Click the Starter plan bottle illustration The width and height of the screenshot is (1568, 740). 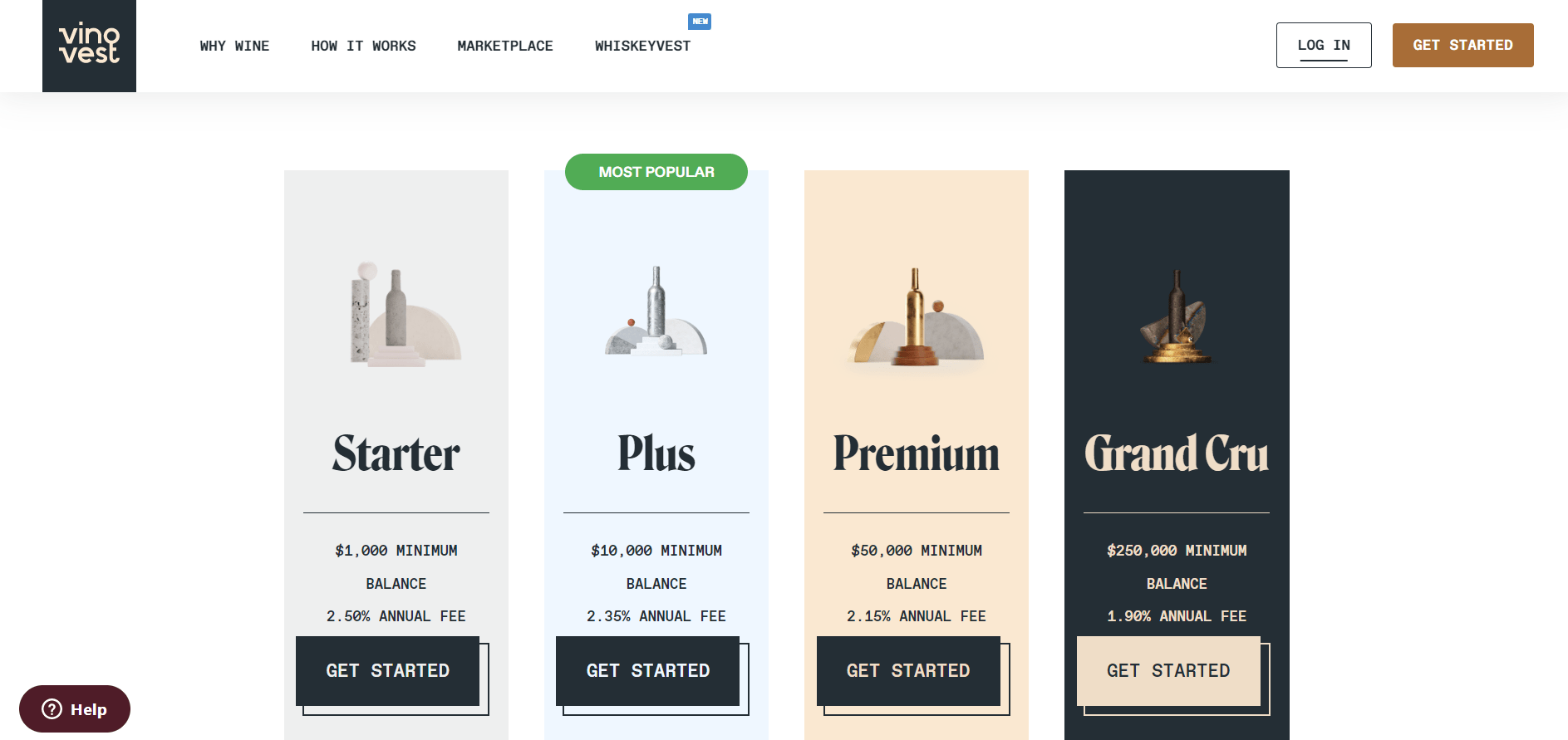coord(405,315)
